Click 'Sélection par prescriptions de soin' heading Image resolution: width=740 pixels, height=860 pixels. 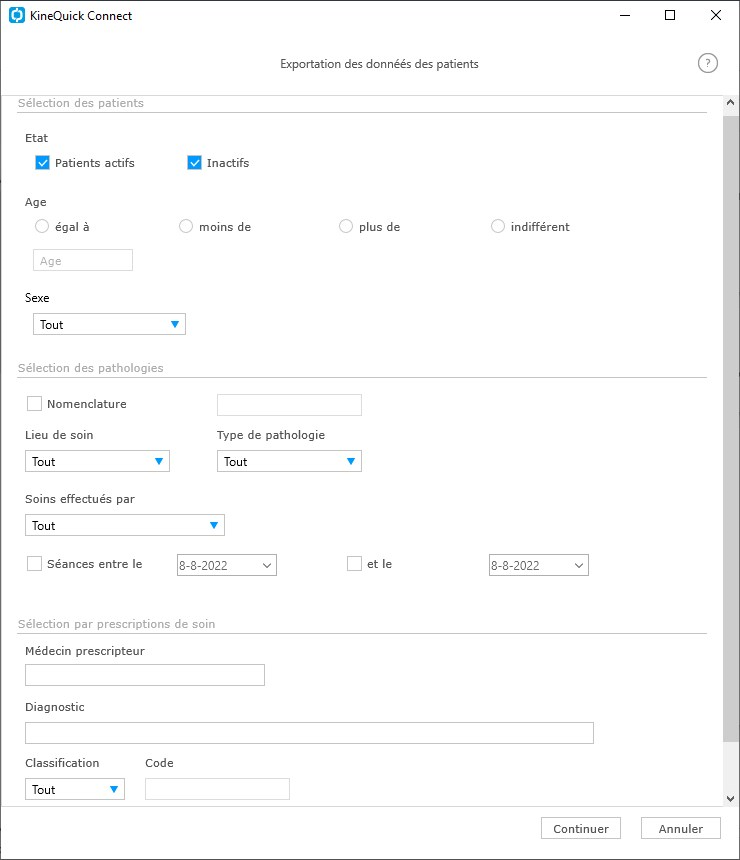pyautogui.click(x=116, y=624)
